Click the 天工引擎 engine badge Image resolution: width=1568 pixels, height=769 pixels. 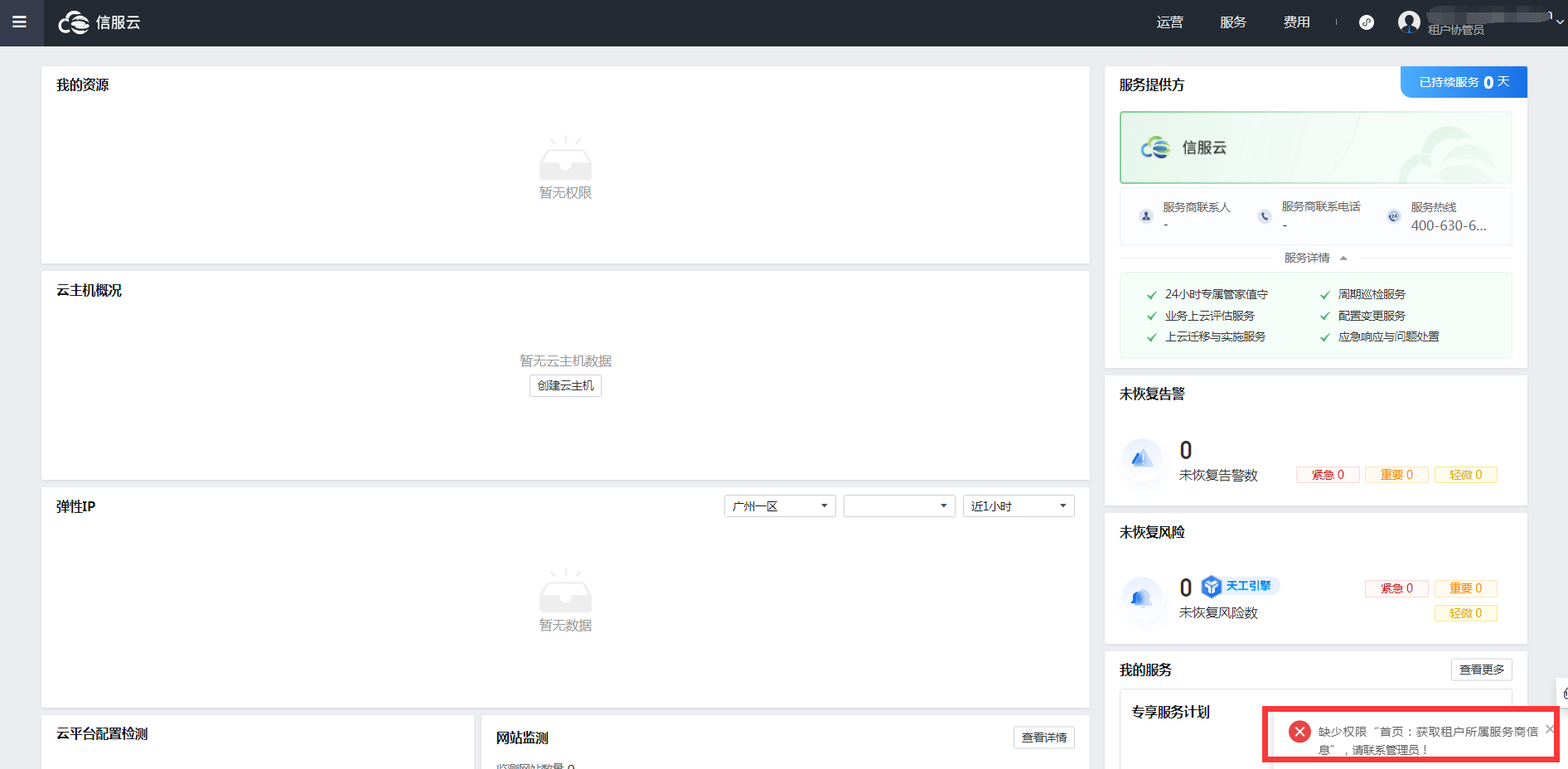(x=1241, y=586)
